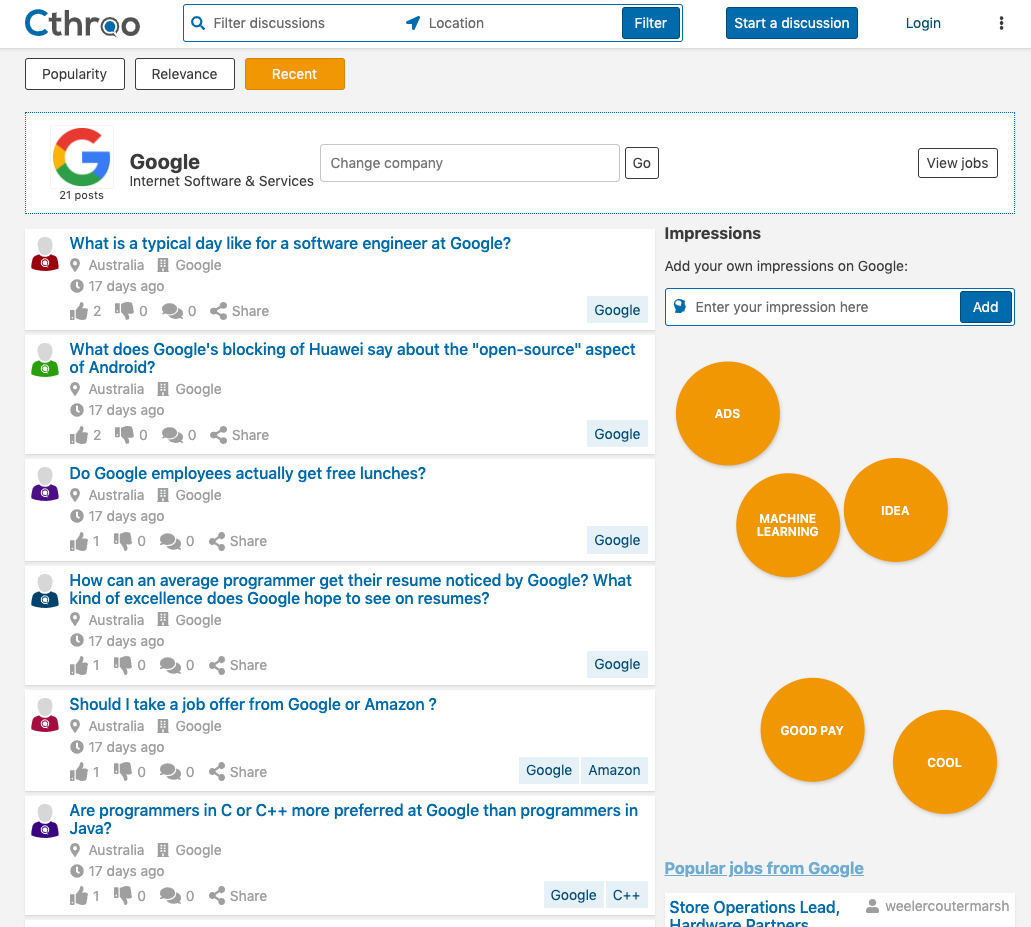Open 'Should I take a job offer' discussion

tap(253, 705)
